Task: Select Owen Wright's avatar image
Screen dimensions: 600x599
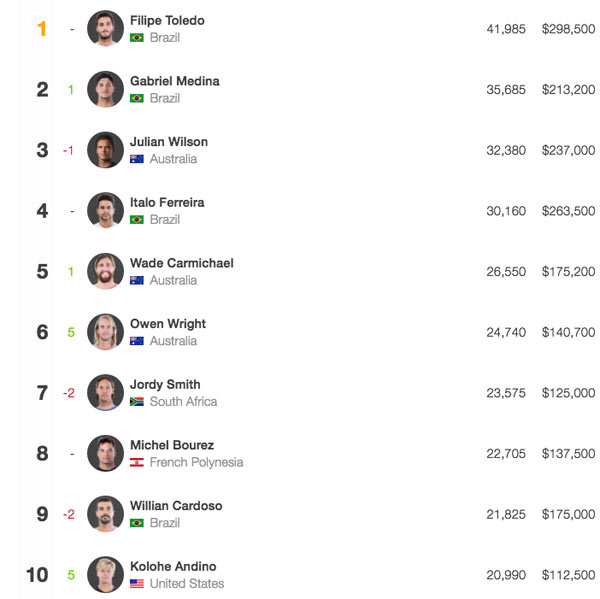Action: coord(105,332)
